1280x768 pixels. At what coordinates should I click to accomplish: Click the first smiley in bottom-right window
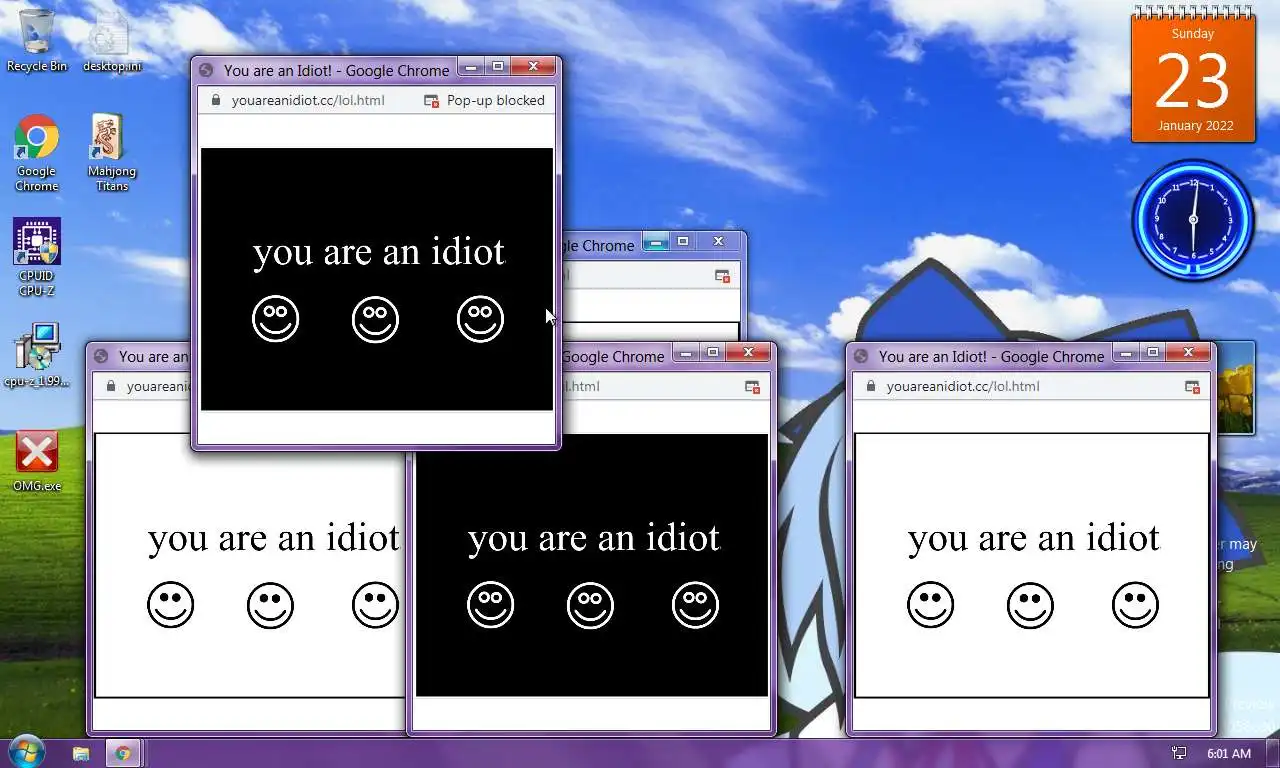tap(930, 605)
